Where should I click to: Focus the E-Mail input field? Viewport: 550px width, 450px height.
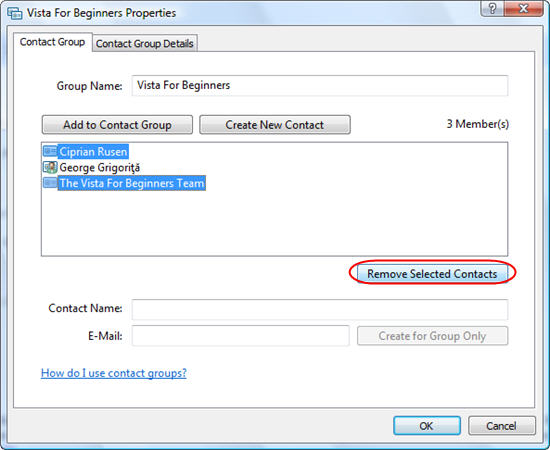tap(241, 336)
